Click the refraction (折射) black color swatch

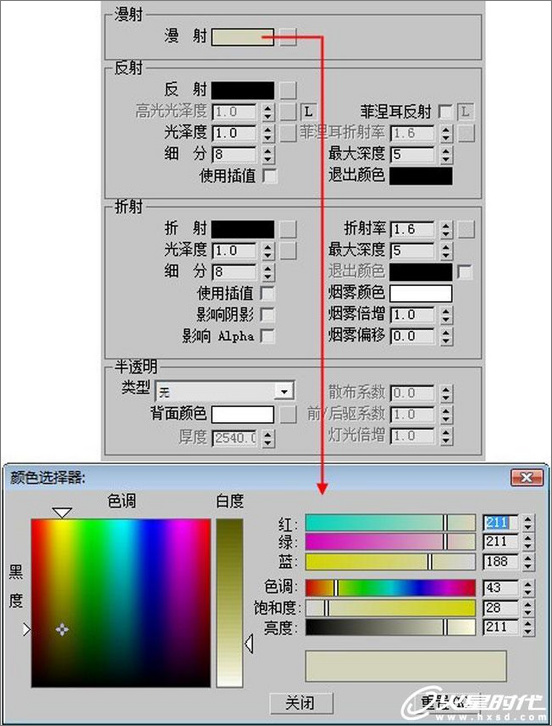[243, 229]
